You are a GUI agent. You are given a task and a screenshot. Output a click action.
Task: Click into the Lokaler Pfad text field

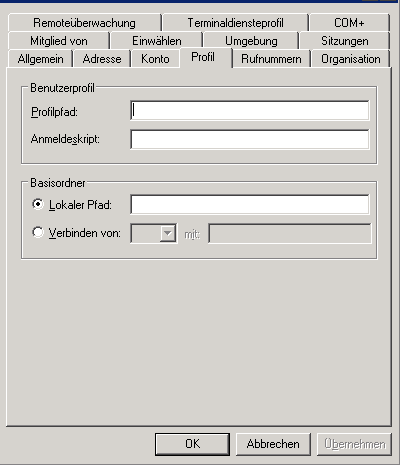pos(250,204)
